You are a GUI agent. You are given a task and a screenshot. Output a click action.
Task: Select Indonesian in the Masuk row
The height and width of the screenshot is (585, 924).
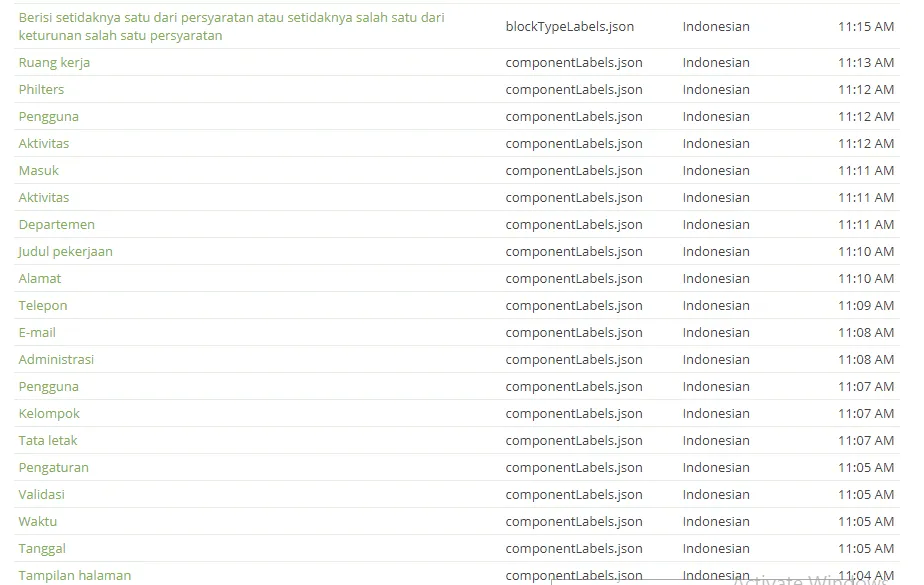(x=716, y=171)
